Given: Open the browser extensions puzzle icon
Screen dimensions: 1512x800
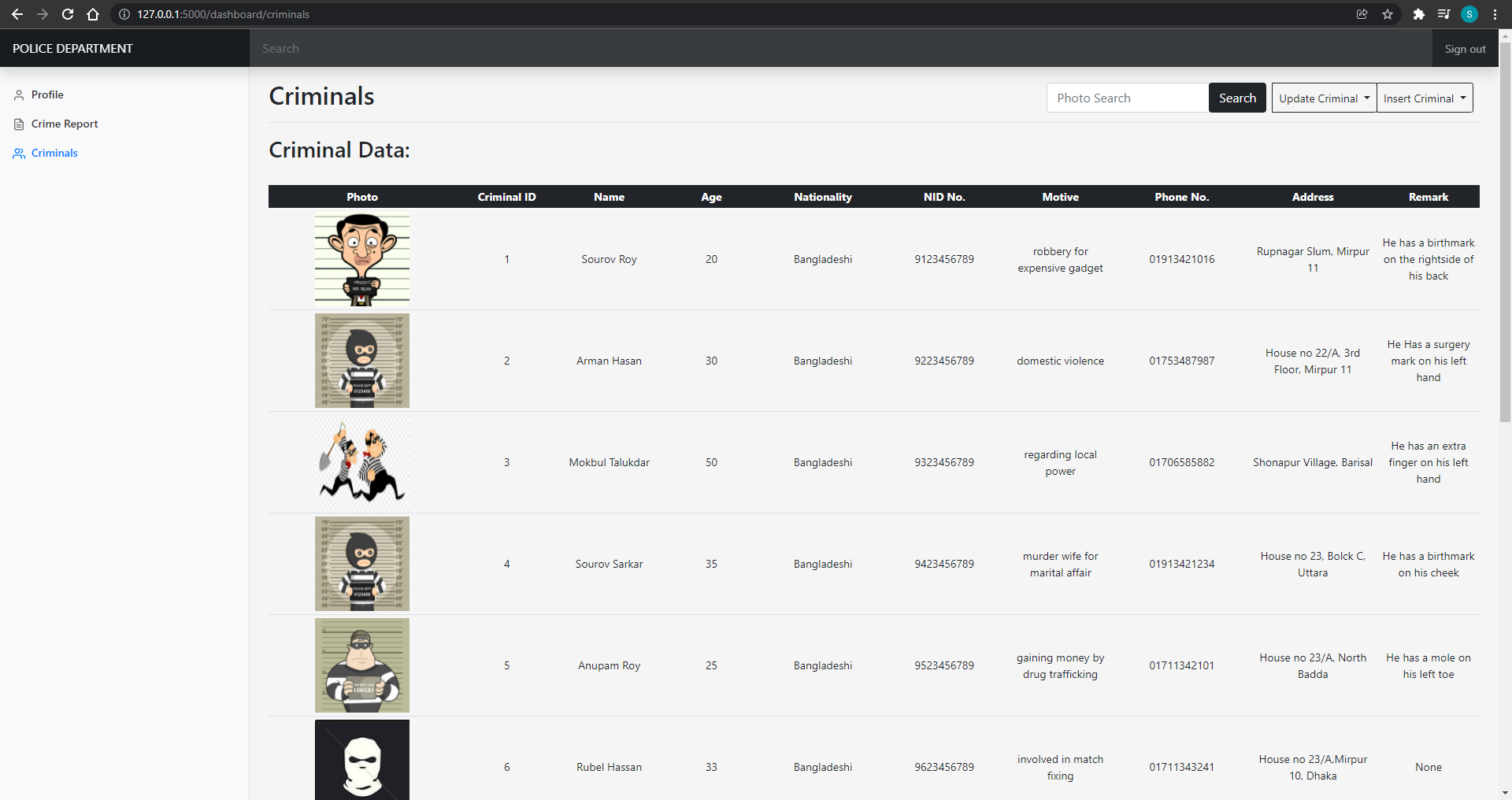Looking at the screenshot, I should 1419,14.
